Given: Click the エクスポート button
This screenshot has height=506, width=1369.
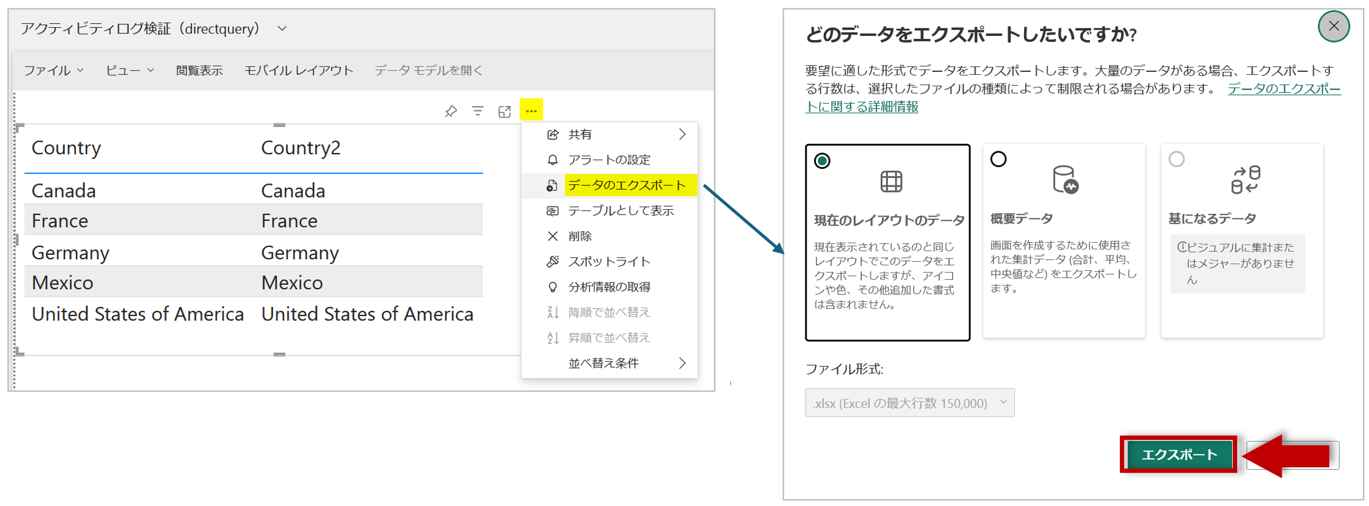Looking at the screenshot, I should (x=1180, y=455).
